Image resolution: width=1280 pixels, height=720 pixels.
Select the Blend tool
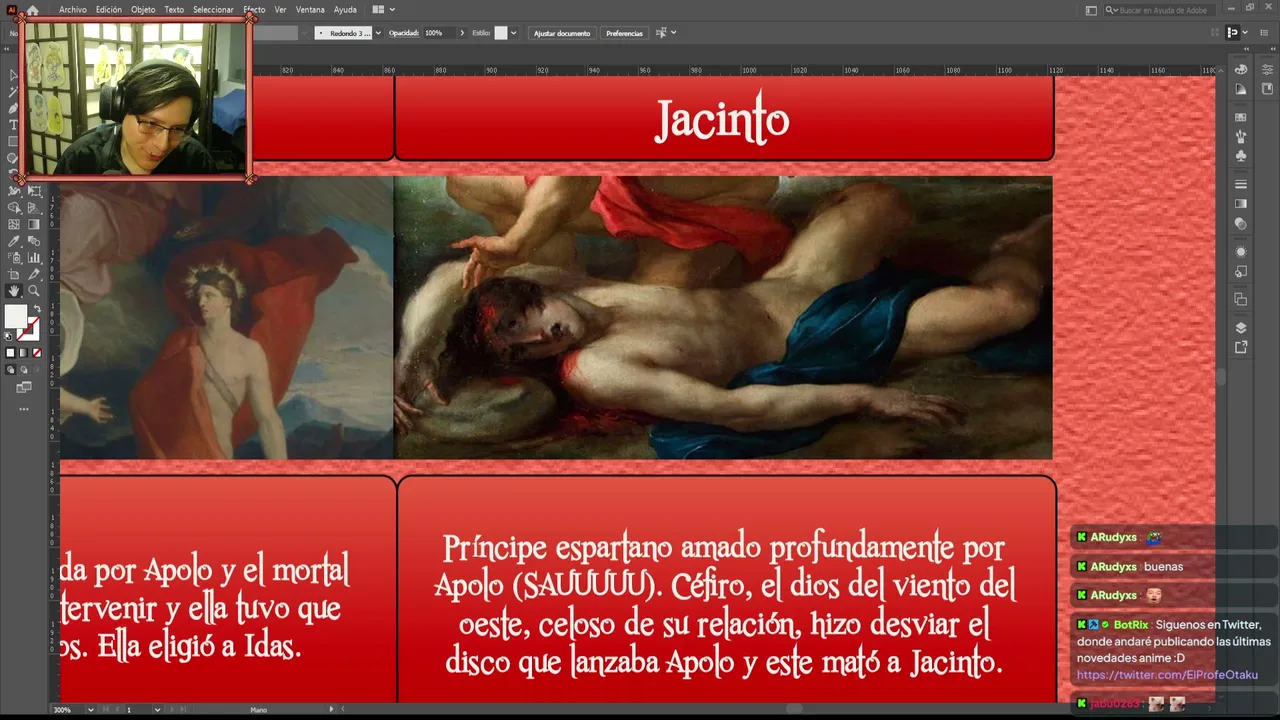click(33, 241)
